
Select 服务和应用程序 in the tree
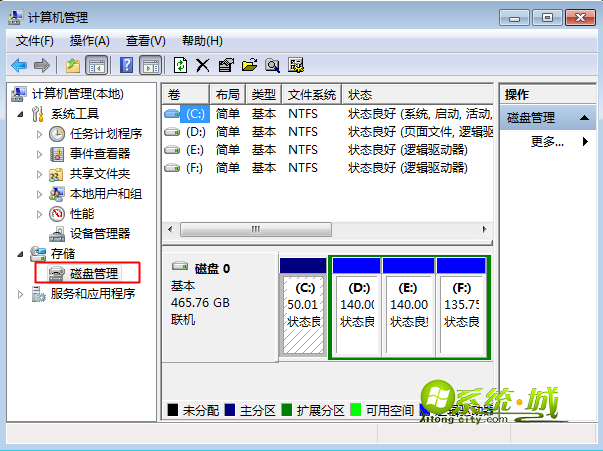coord(93,294)
